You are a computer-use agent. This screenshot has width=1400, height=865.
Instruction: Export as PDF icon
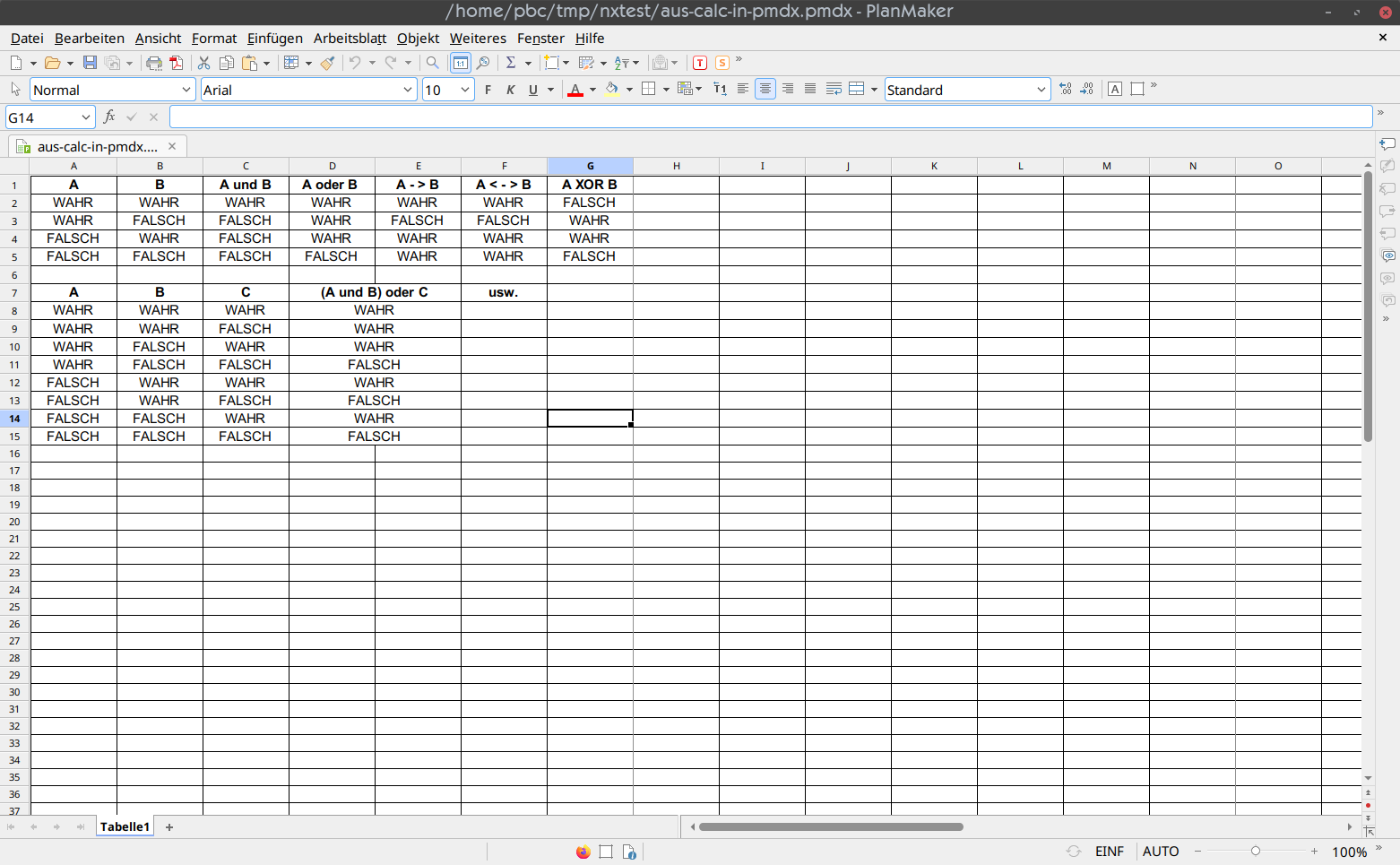pyautogui.click(x=177, y=63)
